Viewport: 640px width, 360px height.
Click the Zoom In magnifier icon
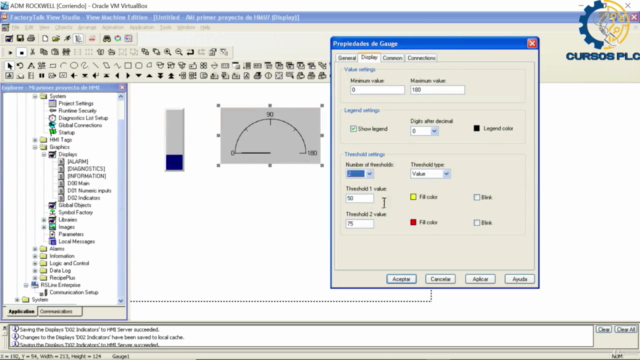tap(168, 52)
